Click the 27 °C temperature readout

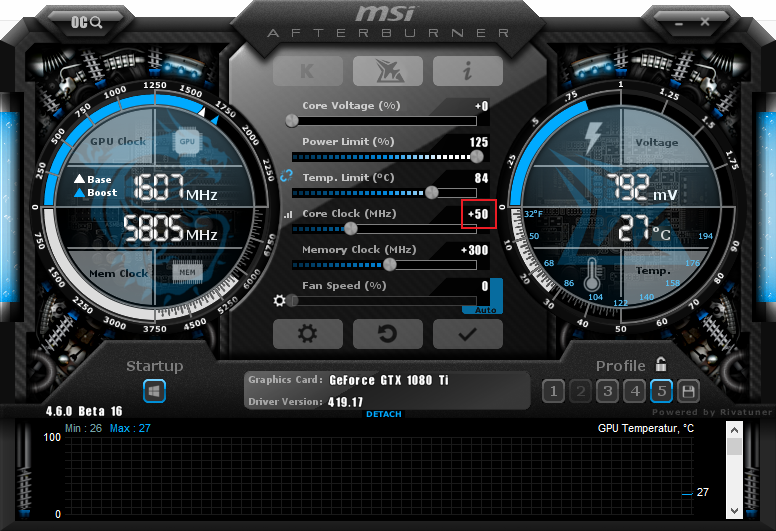644,228
